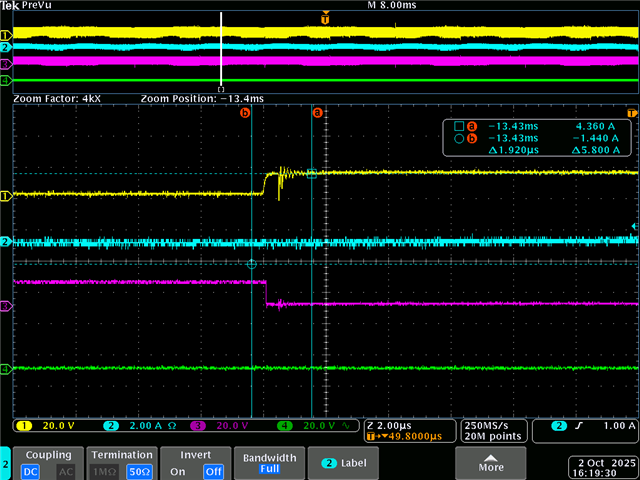The height and width of the screenshot is (480, 640).
Task: Click channel 2 ground marker in zoom view
Action: coord(6,242)
